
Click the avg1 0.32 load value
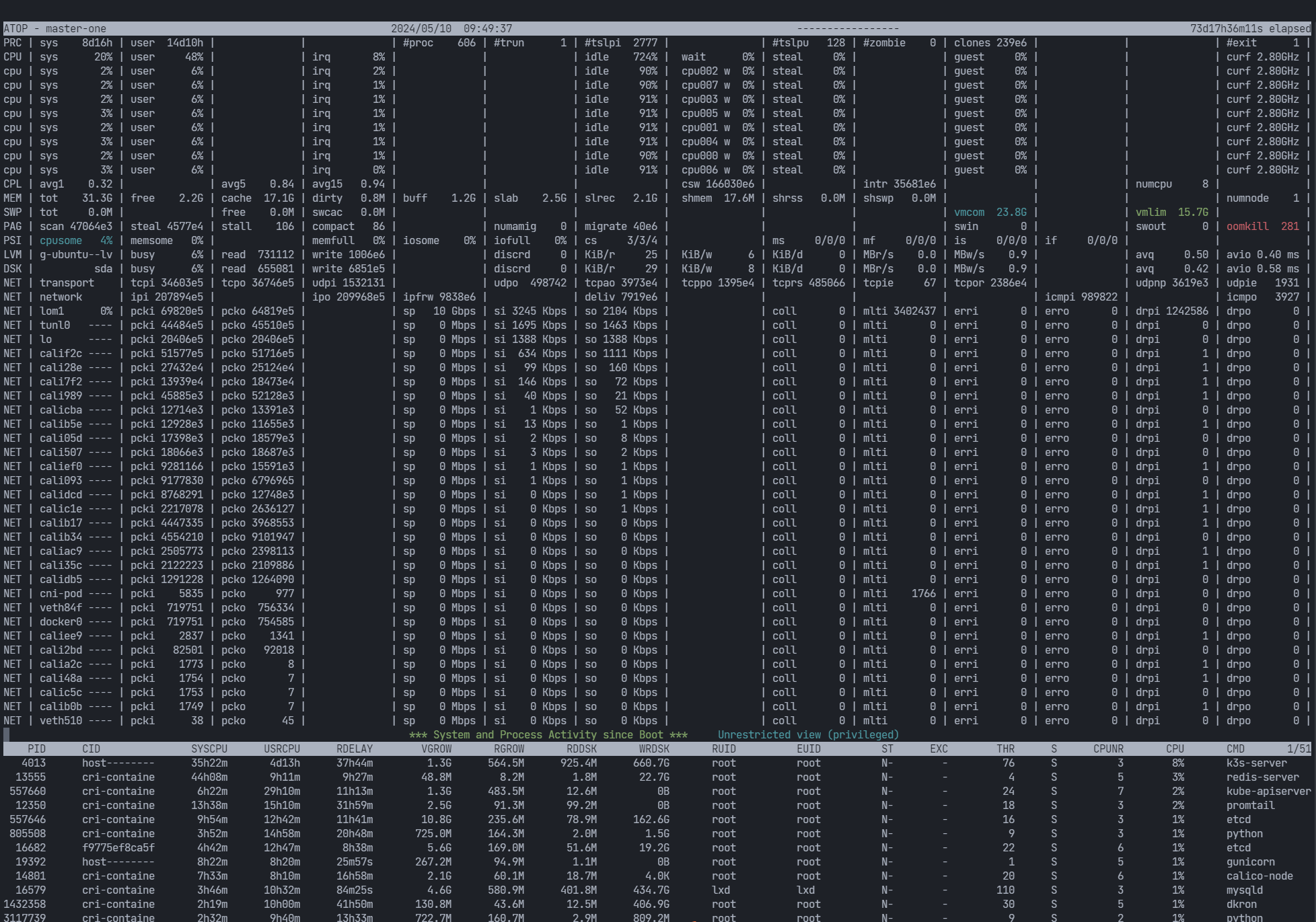pos(76,184)
